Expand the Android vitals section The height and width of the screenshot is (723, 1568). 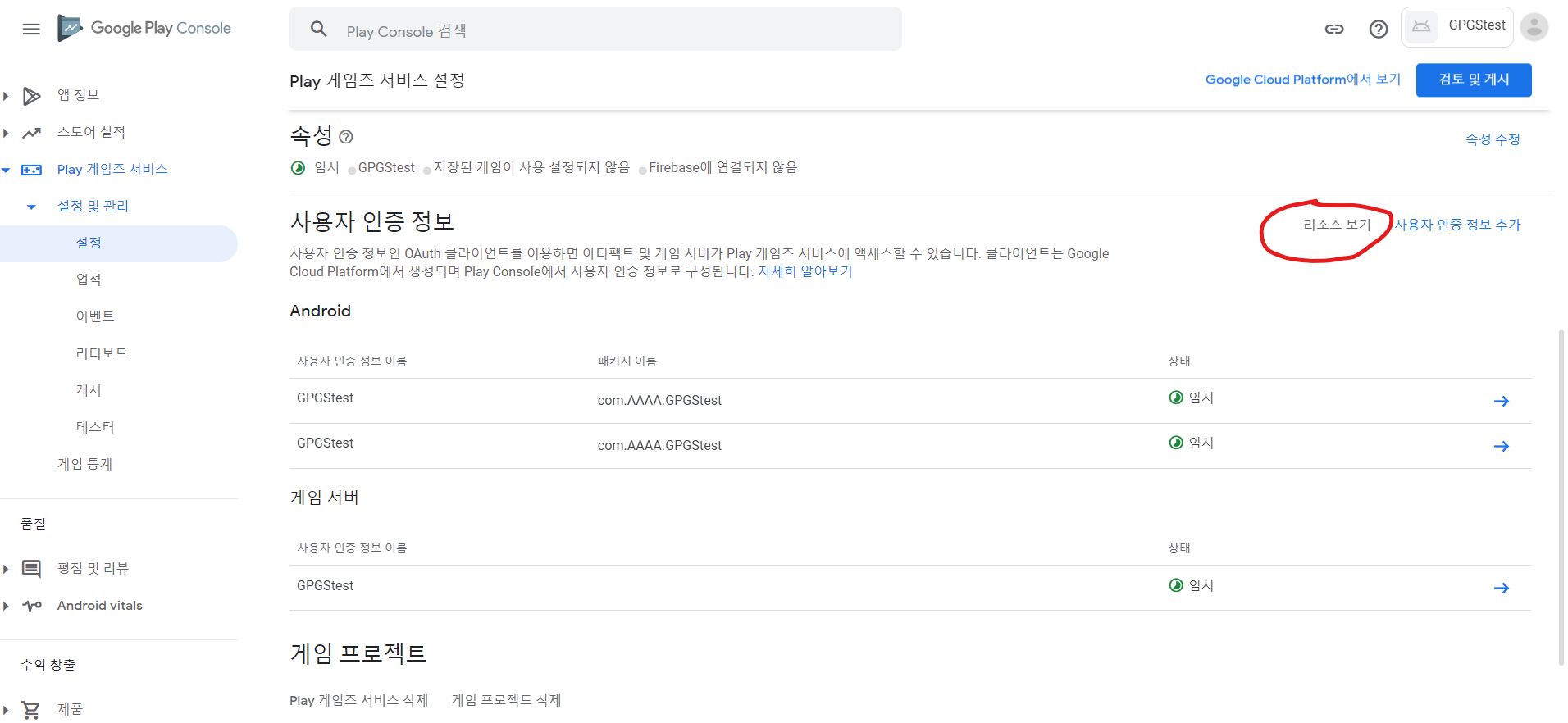(6, 606)
